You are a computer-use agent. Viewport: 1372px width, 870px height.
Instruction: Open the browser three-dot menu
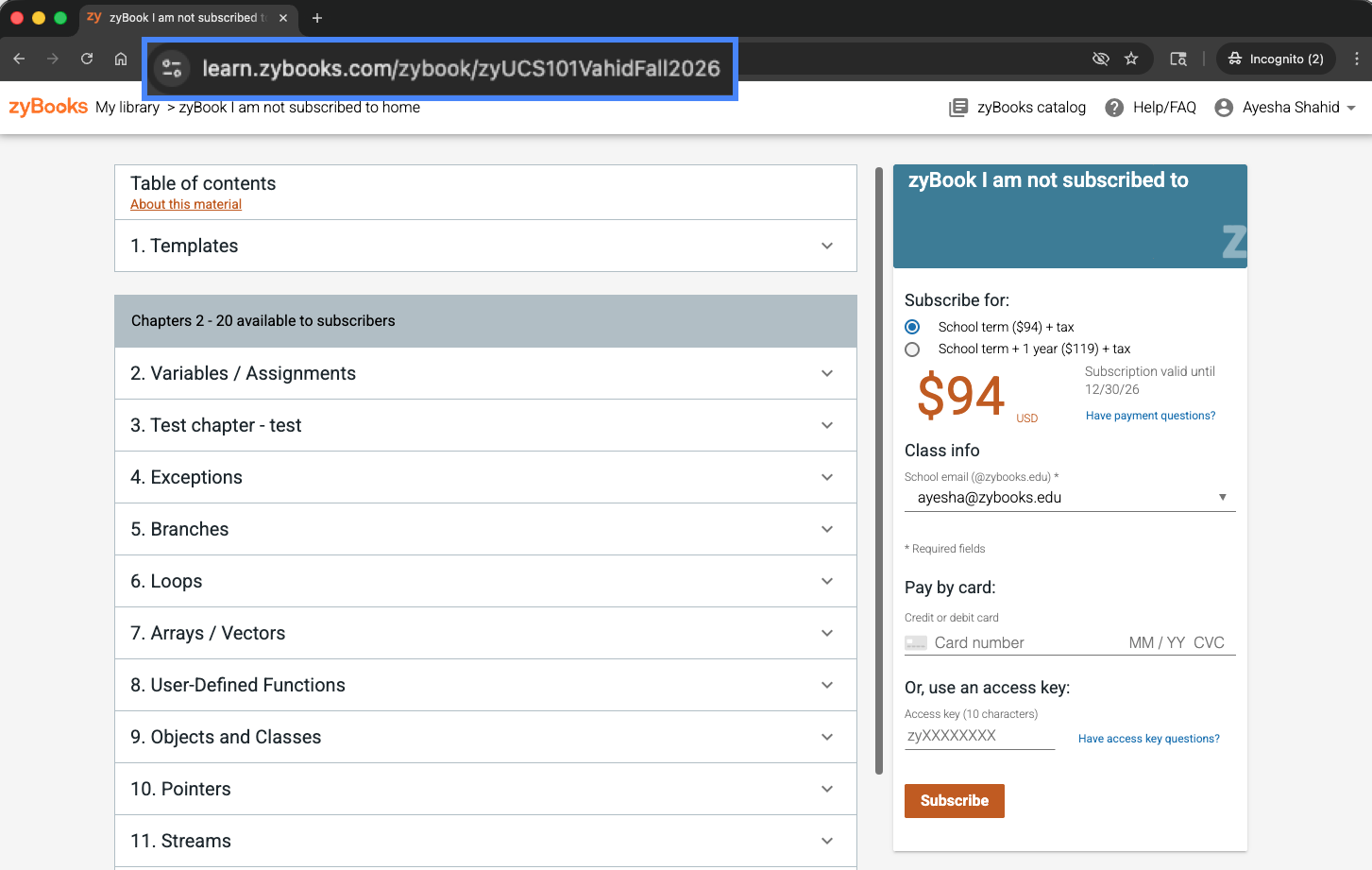click(1357, 59)
